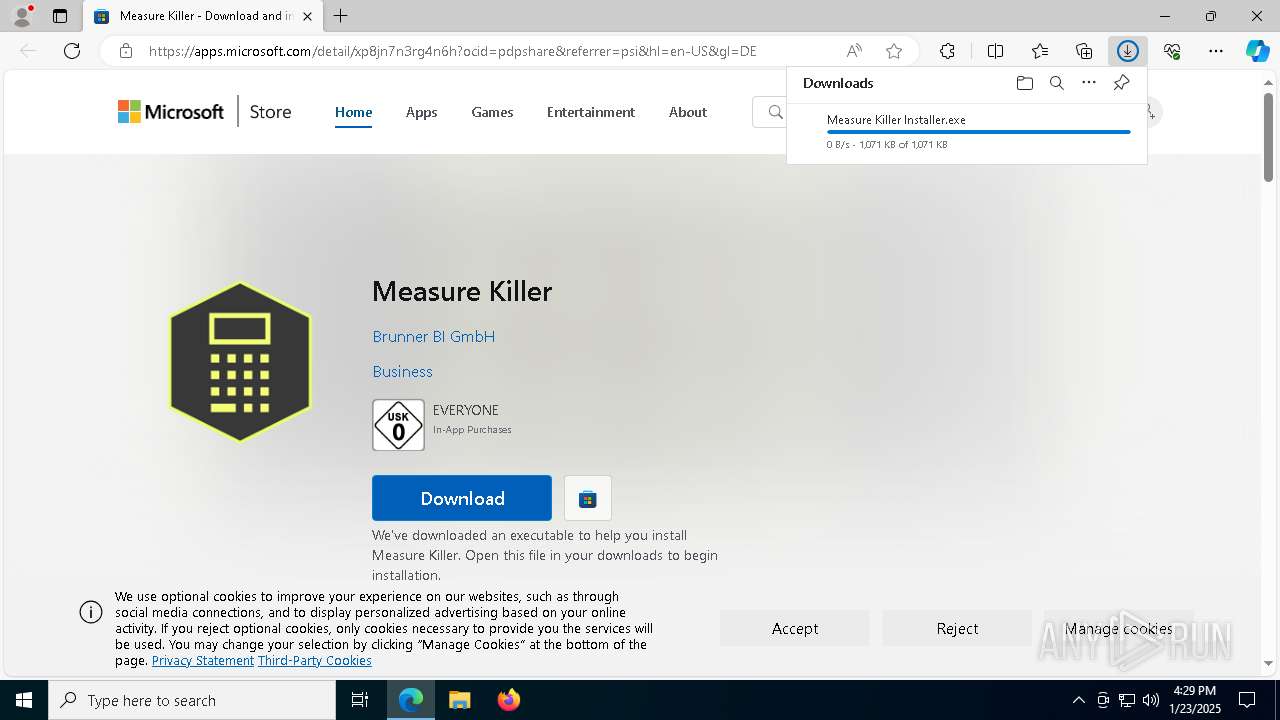Viewport: 1280px width, 720px height.
Task: Click the Store search box
Action: pos(770,112)
